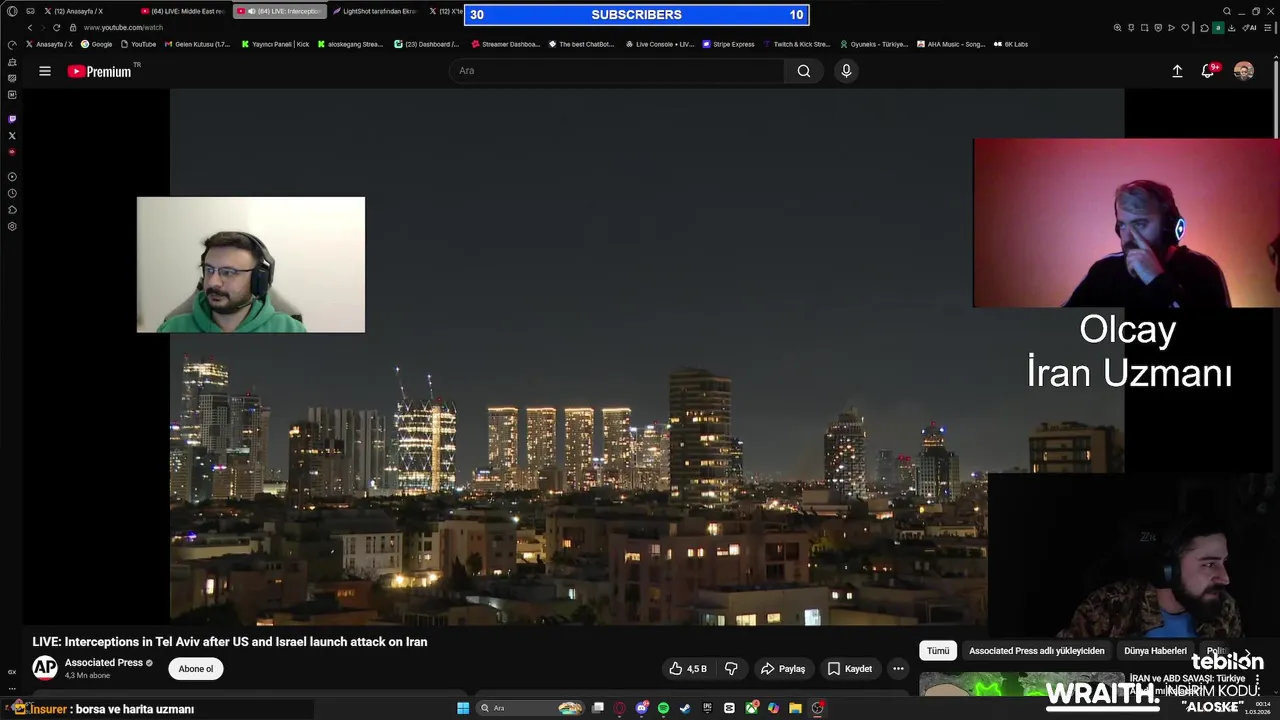The width and height of the screenshot is (1280, 720).
Task: Open Epic Games Launcher from the taskbar
Action: point(707,708)
